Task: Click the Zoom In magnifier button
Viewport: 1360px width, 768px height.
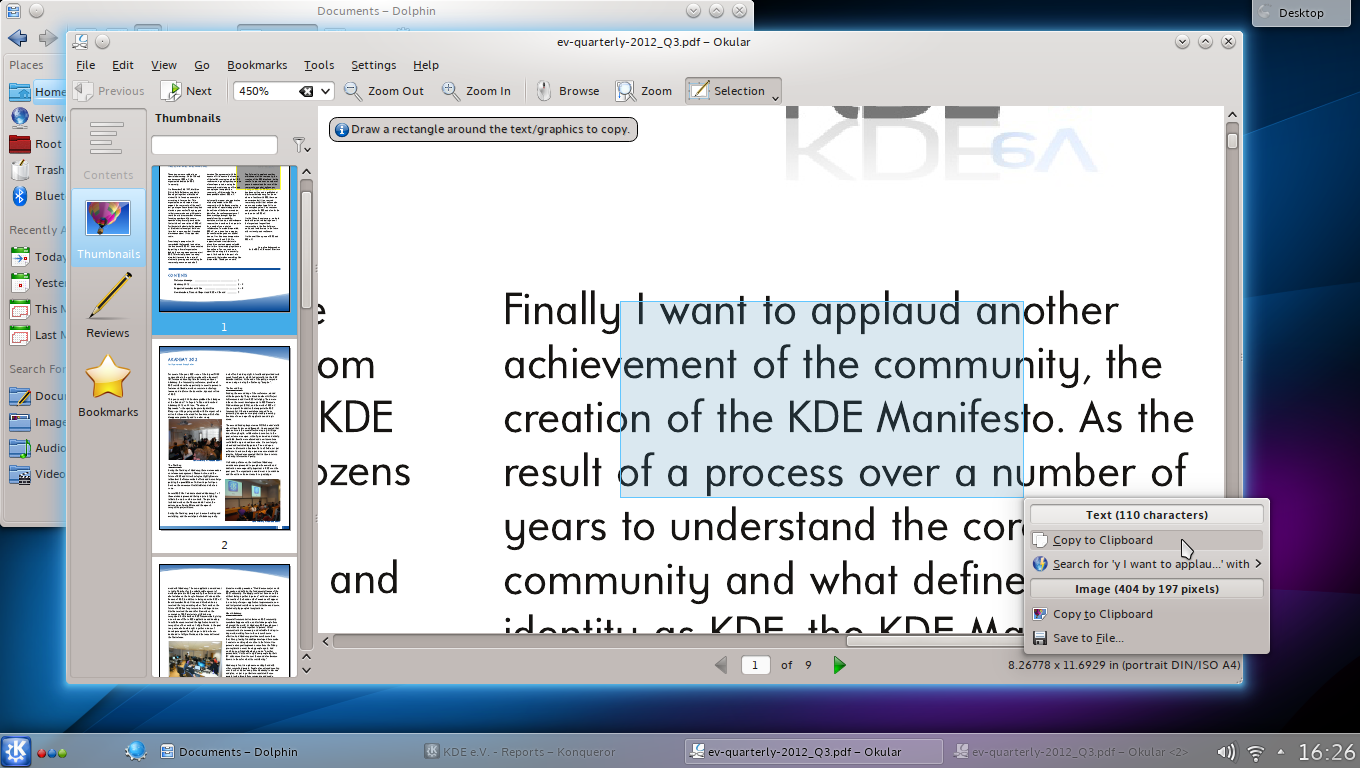Action: pyautogui.click(x=477, y=91)
